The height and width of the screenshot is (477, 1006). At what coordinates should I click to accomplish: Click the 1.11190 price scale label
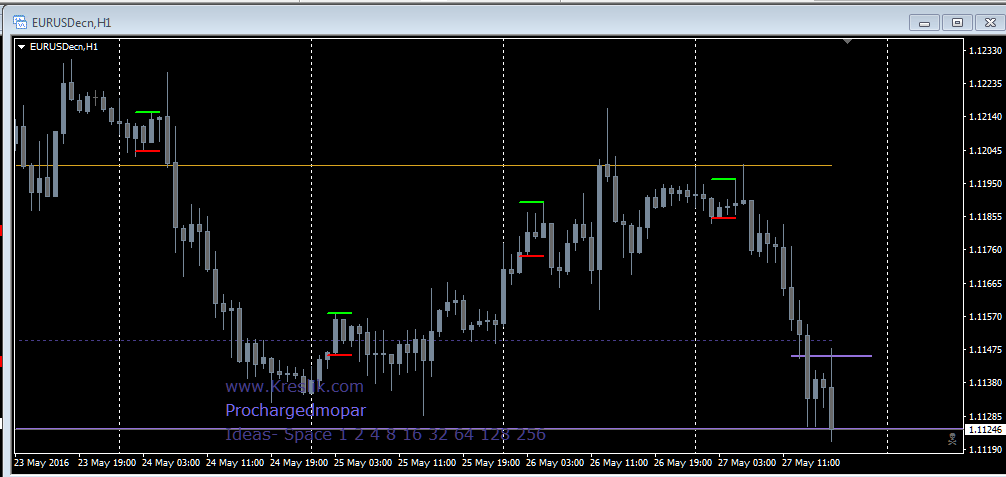pyautogui.click(x=987, y=449)
